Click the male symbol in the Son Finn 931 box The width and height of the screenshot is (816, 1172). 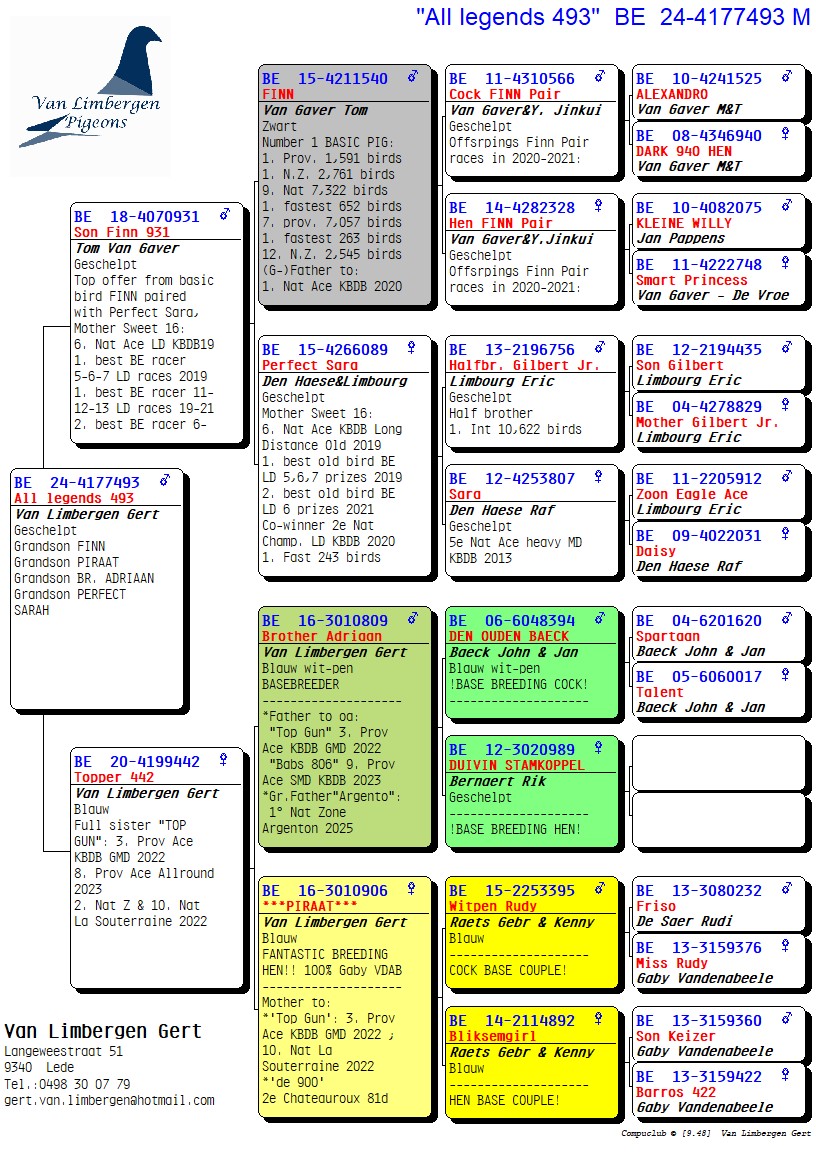(225, 214)
